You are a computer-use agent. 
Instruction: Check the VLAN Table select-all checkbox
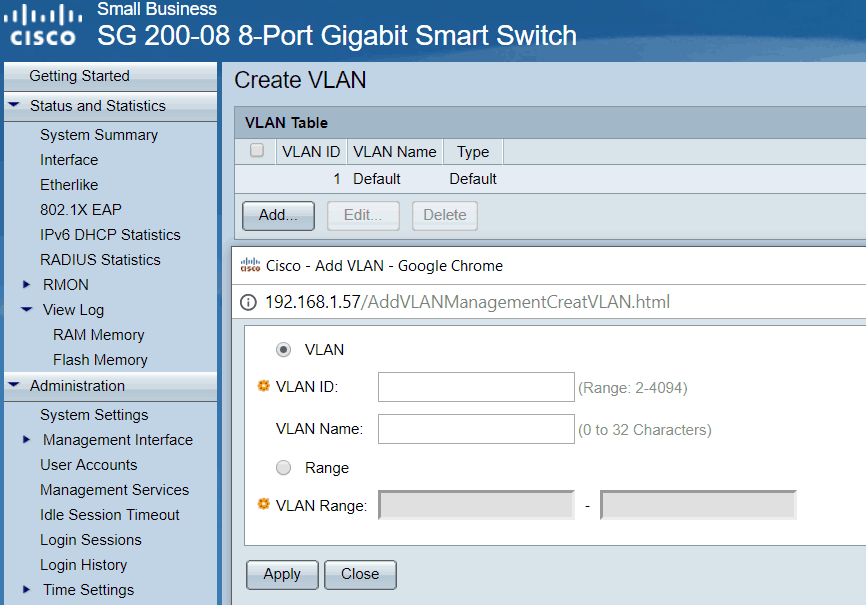(257, 151)
